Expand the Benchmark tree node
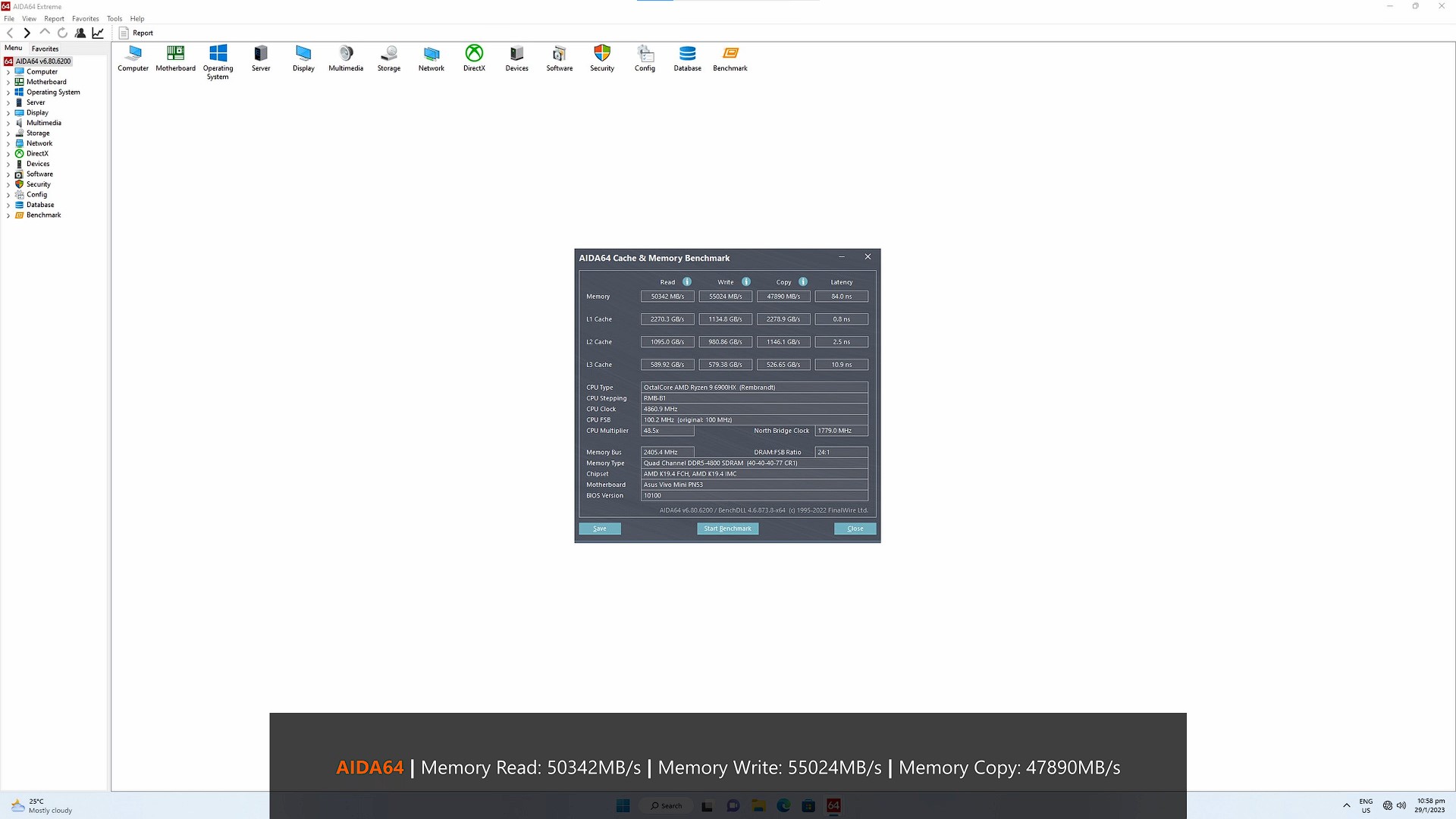 tap(8, 215)
